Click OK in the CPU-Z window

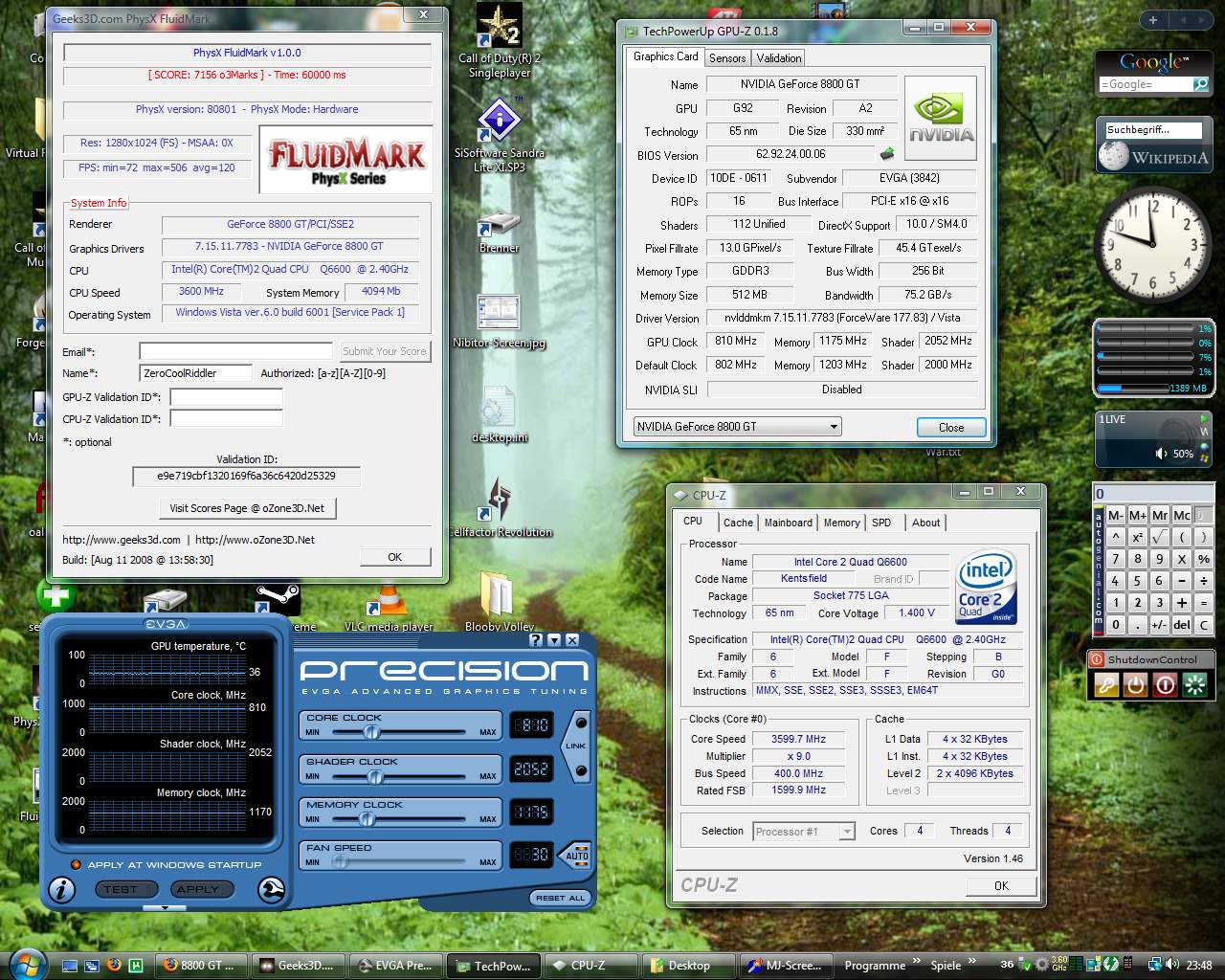coord(1001,885)
